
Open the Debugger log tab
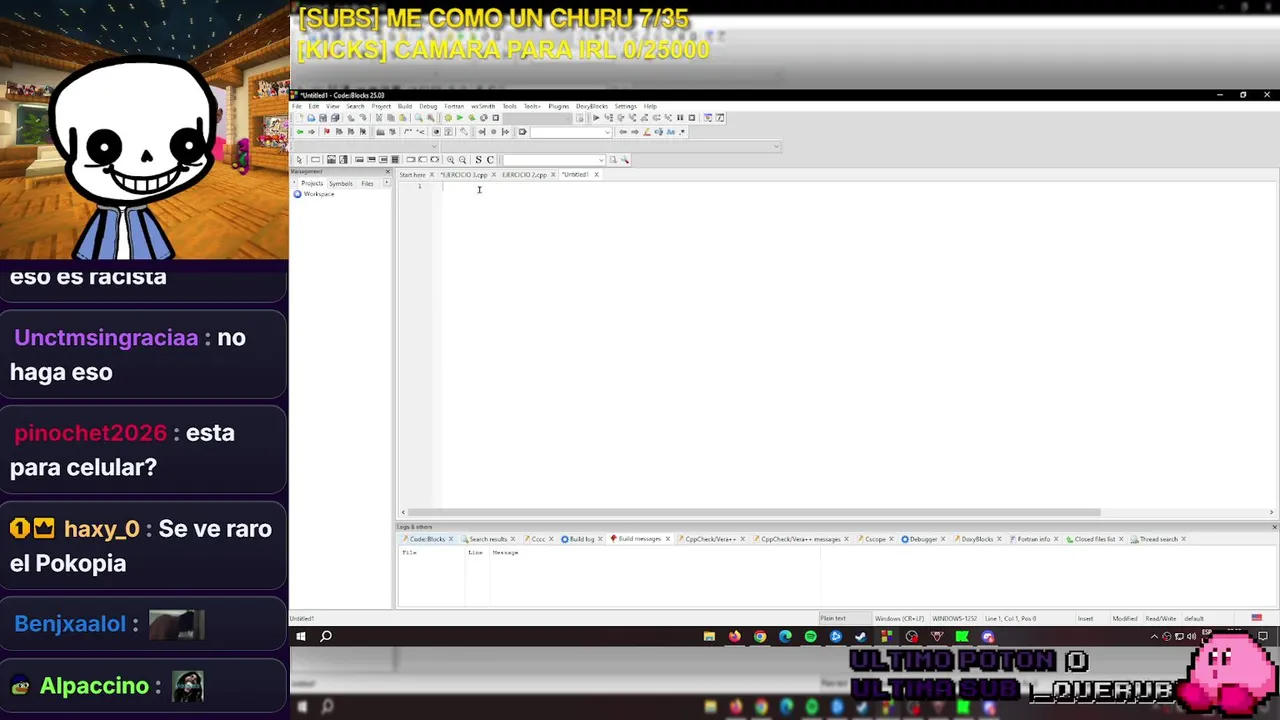[x=923, y=539]
